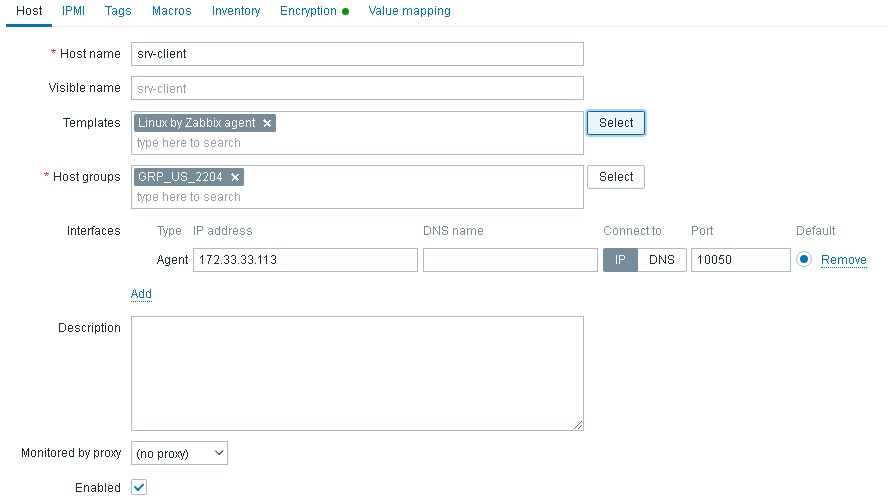Go to the Macros tab
The width and height of the screenshot is (888, 501).
pyautogui.click(x=172, y=11)
